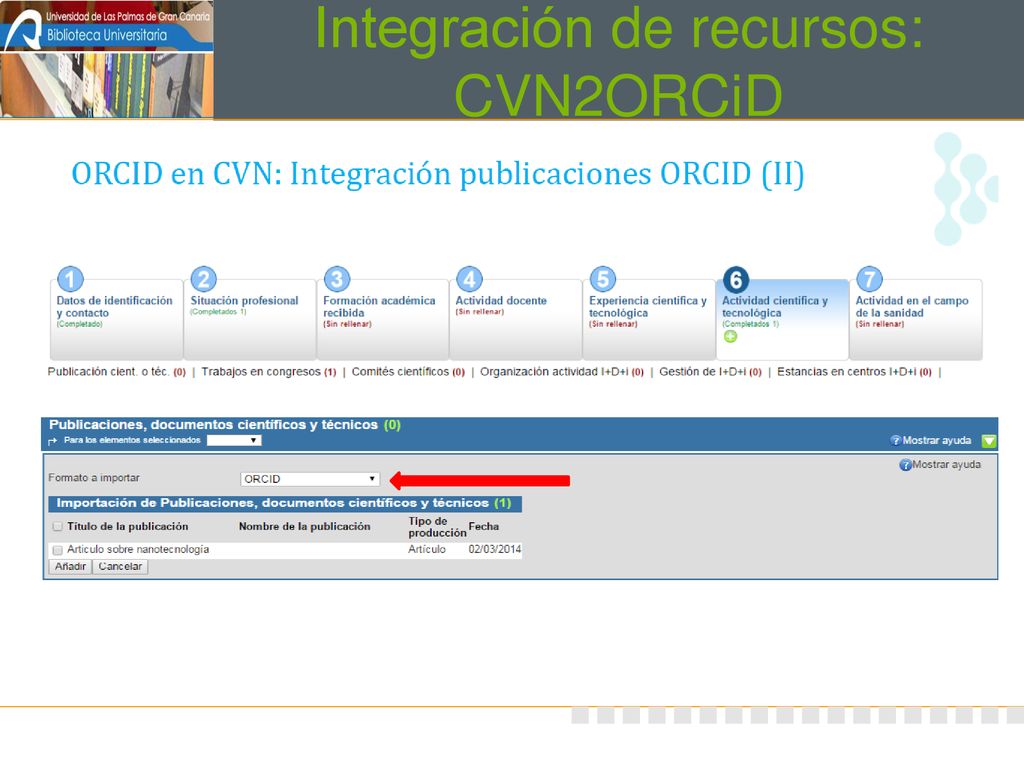Click the number 3 circle icon
Screen dimensions: 1024x768
(x=337, y=280)
